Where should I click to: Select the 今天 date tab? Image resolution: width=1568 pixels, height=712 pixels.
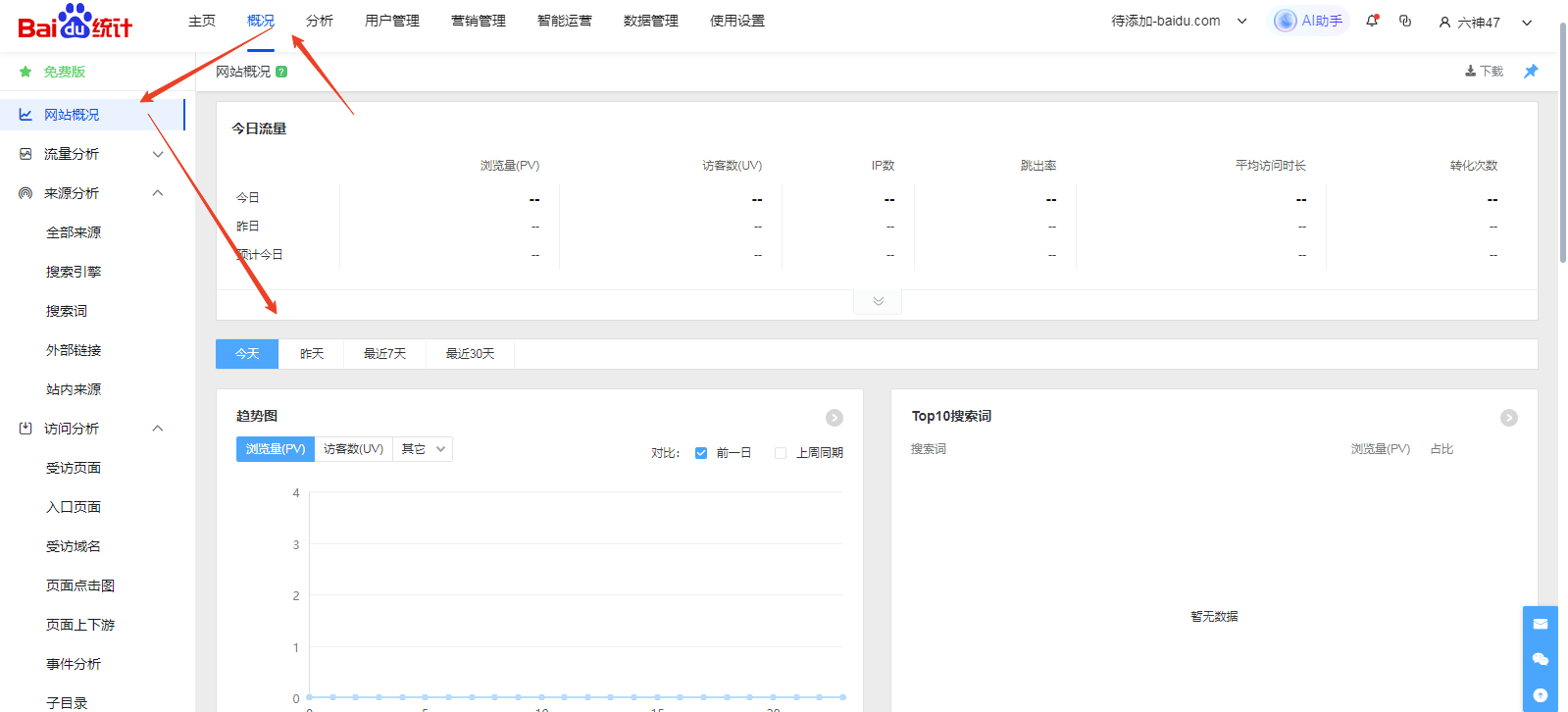(247, 354)
